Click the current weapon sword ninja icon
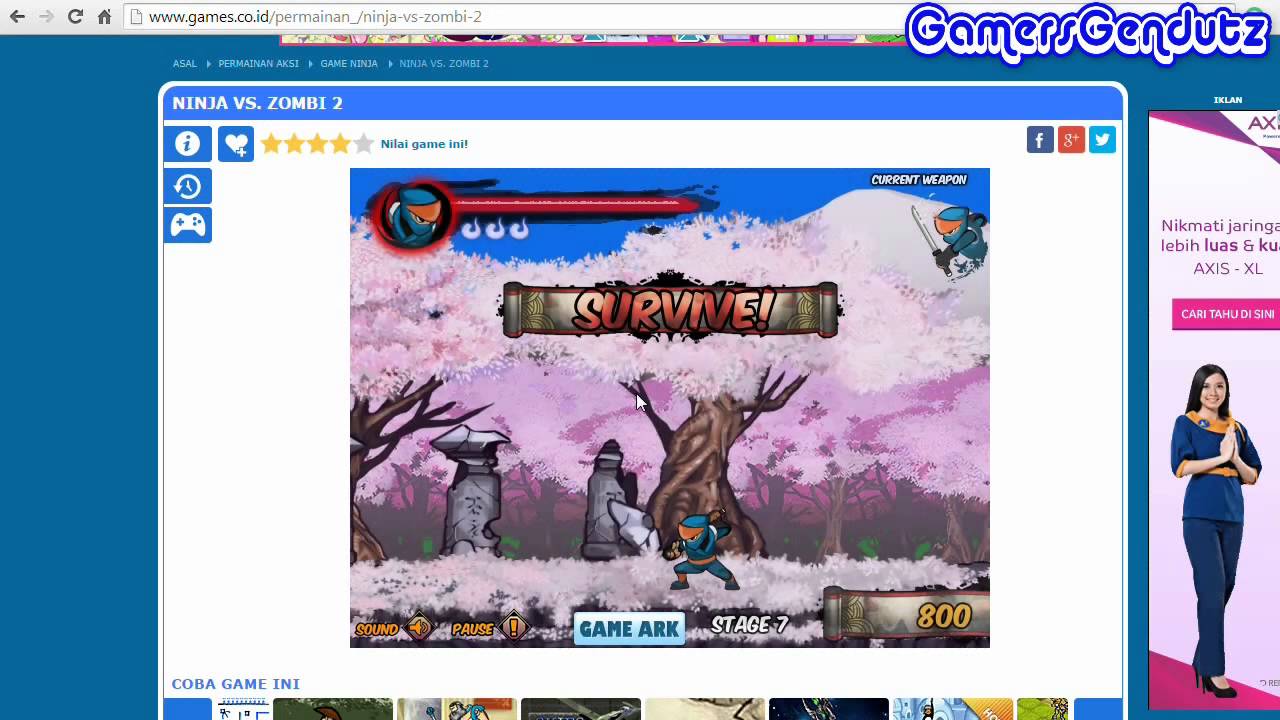This screenshot has height=720, width=1280. pyautogui.click(x=949, y=240)
